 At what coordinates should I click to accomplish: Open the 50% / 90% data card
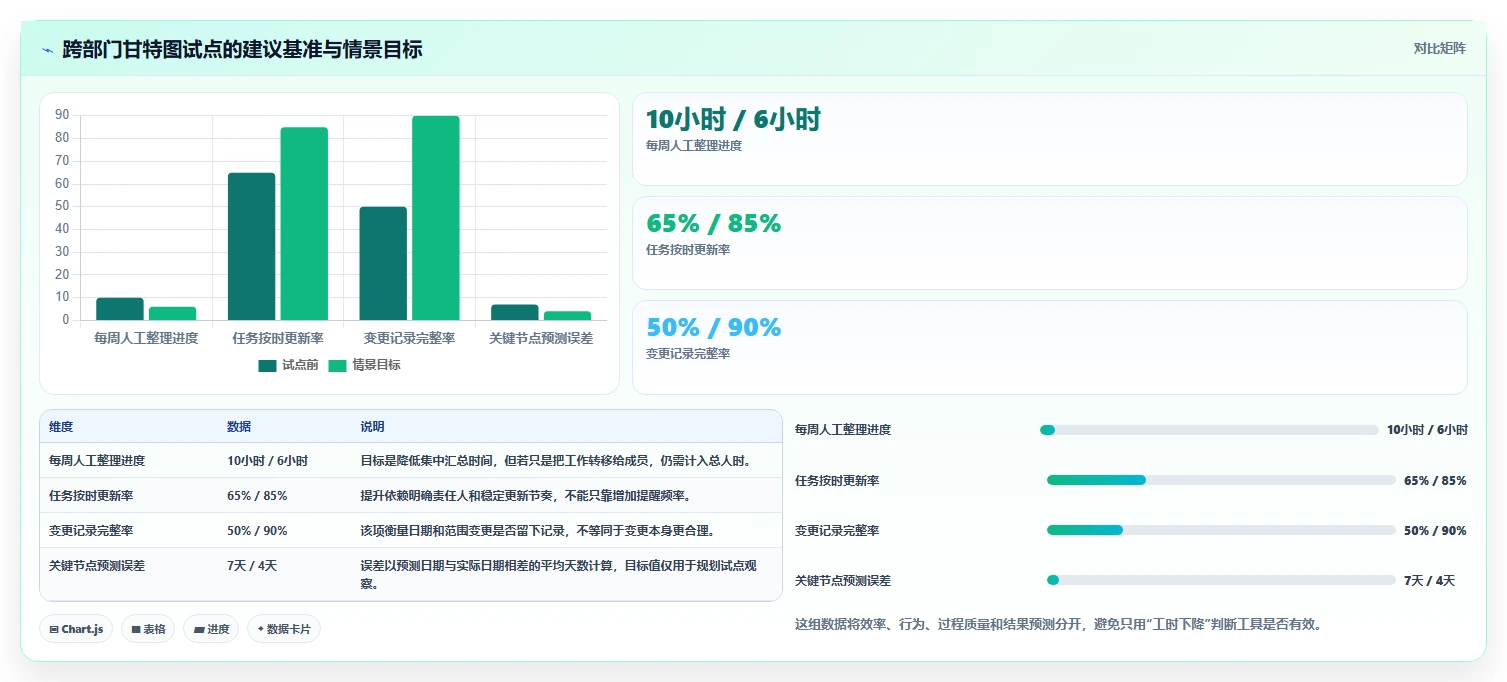[1050, 347]
